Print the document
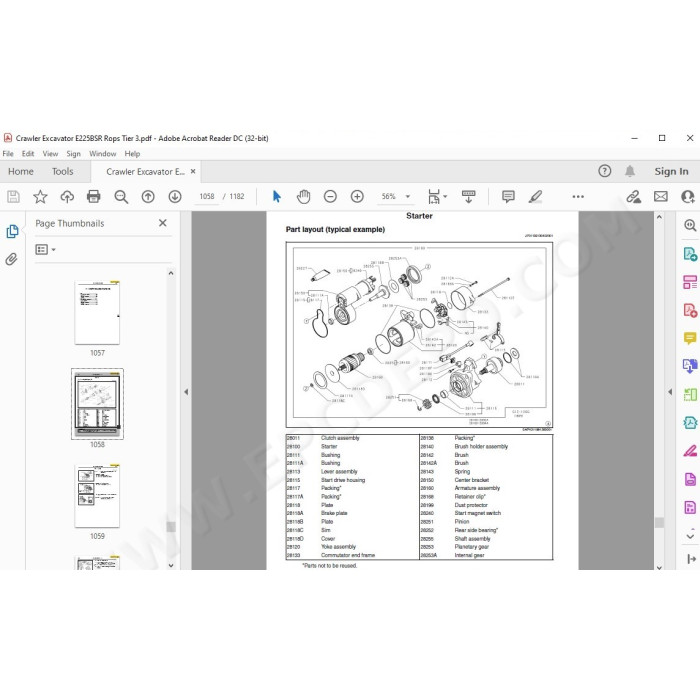The image size is (700, 700). [94, 196]
